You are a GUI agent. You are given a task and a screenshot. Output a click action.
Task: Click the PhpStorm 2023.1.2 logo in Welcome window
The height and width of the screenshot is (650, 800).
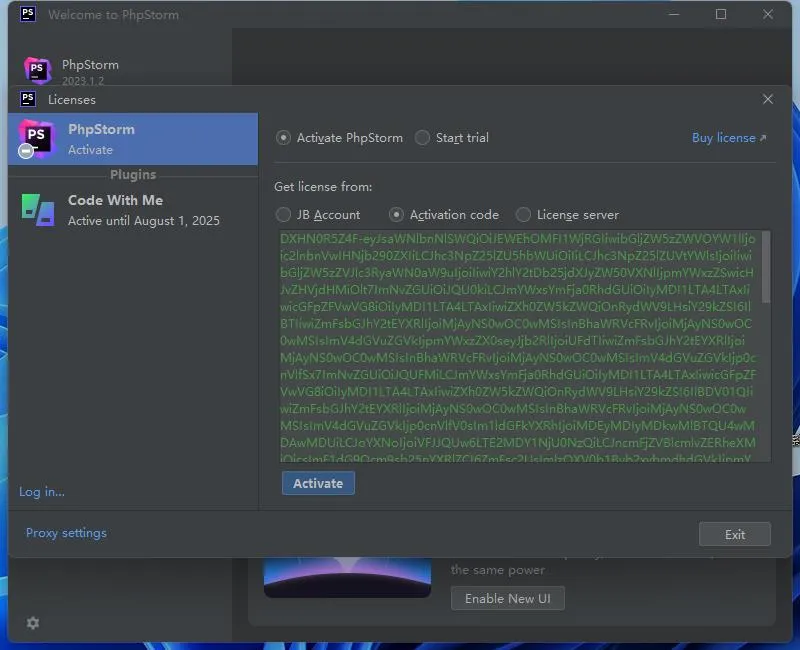[x=37, y=70]
